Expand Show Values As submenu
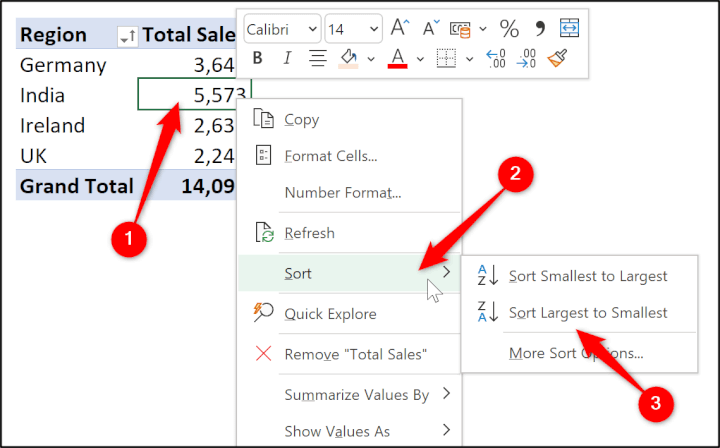Viewport: 720px width, 448px height. tap(349, 431)
